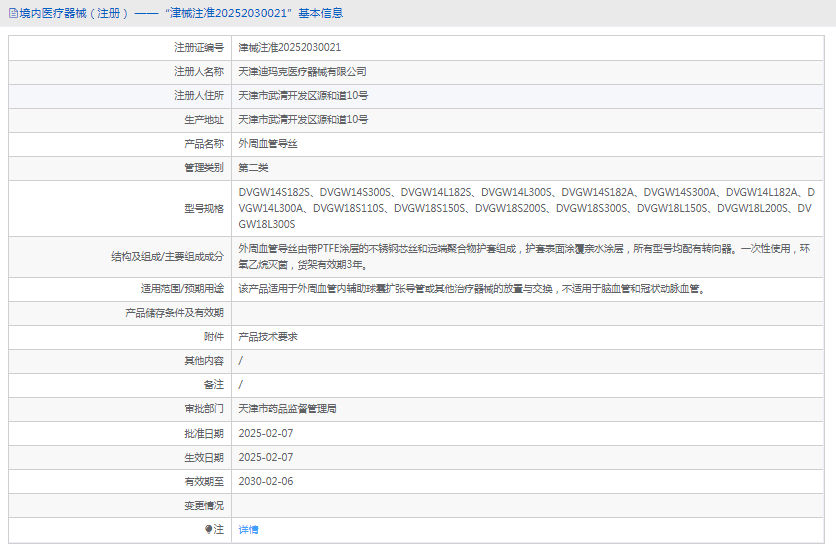Click the 型号规格 label
Image resolution: width=836 pixels, height=552 pixels.
pos(204,209)
